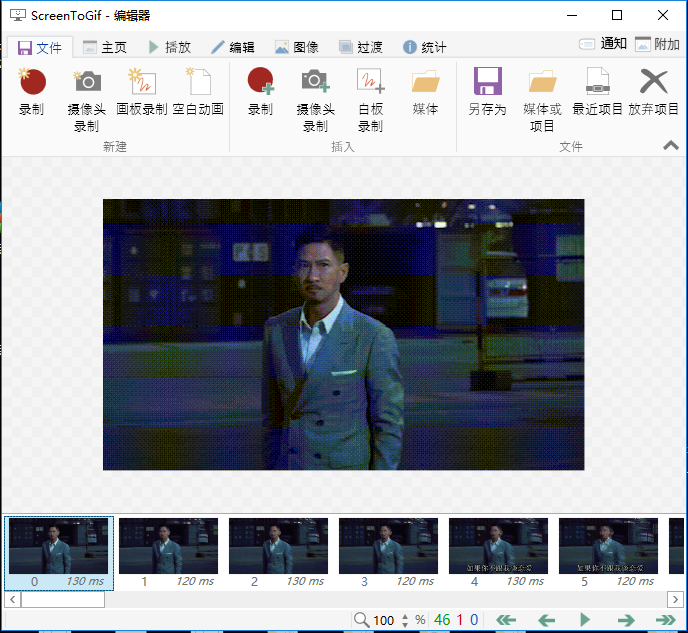
Task: Click the 130 ms delay of frame 4
Action: pyautogui.click(x=525, y=581)
